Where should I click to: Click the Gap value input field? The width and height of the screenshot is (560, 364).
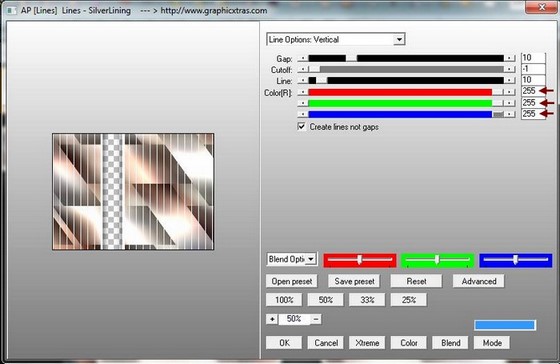point(533,58)
